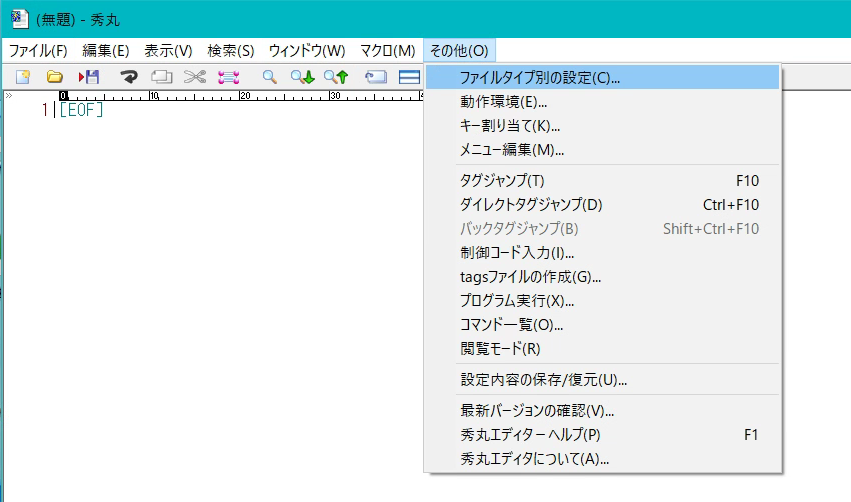Viewport: 851px width, 502px height.
Task: Open コマンド一覧(O)... list
Action: tap(602, 325)
